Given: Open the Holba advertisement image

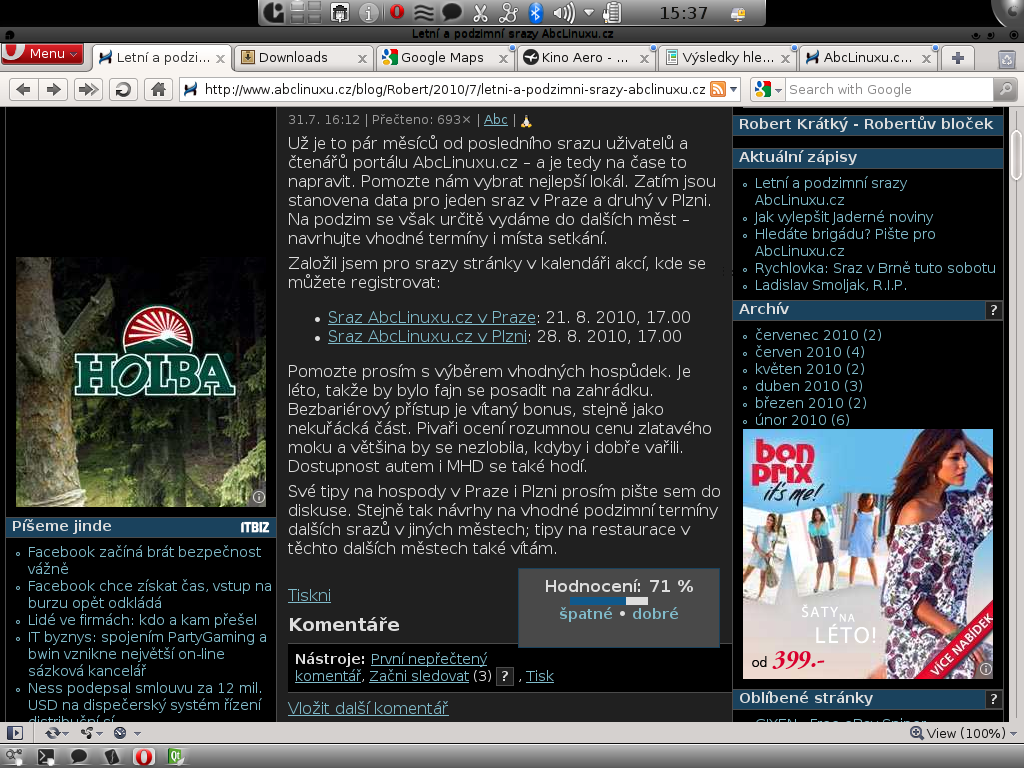Looking at the screenshot, I should click(141, 381).
